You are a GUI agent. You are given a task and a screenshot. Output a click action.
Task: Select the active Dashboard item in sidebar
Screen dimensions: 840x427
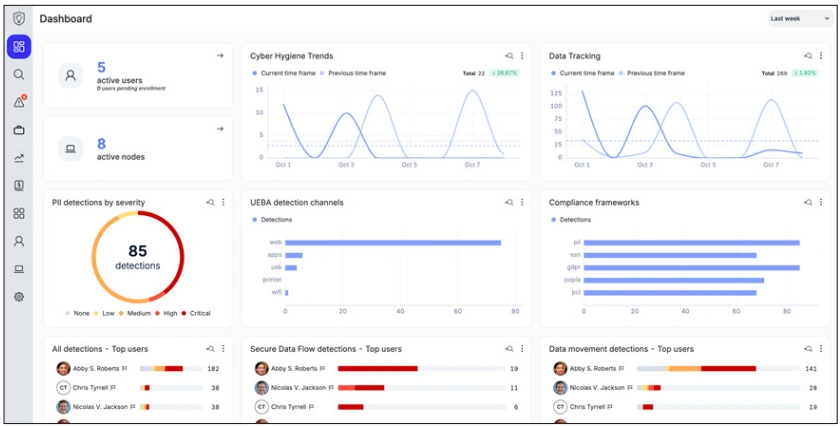click(x=19, y=47)
